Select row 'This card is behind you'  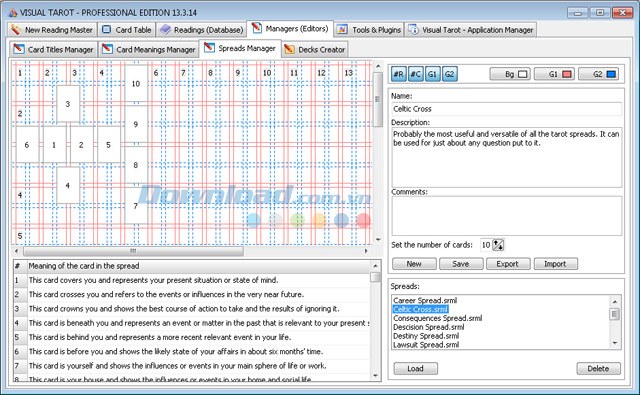pos(192,337)
